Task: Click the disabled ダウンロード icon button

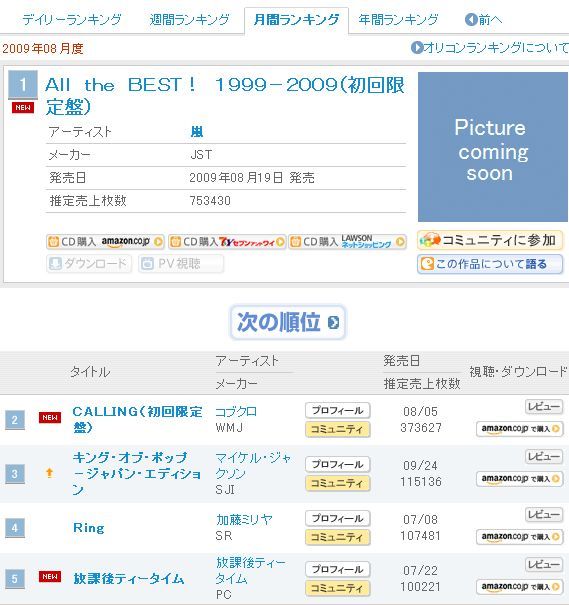Action: pyautogui.click(x=89, y=264)
